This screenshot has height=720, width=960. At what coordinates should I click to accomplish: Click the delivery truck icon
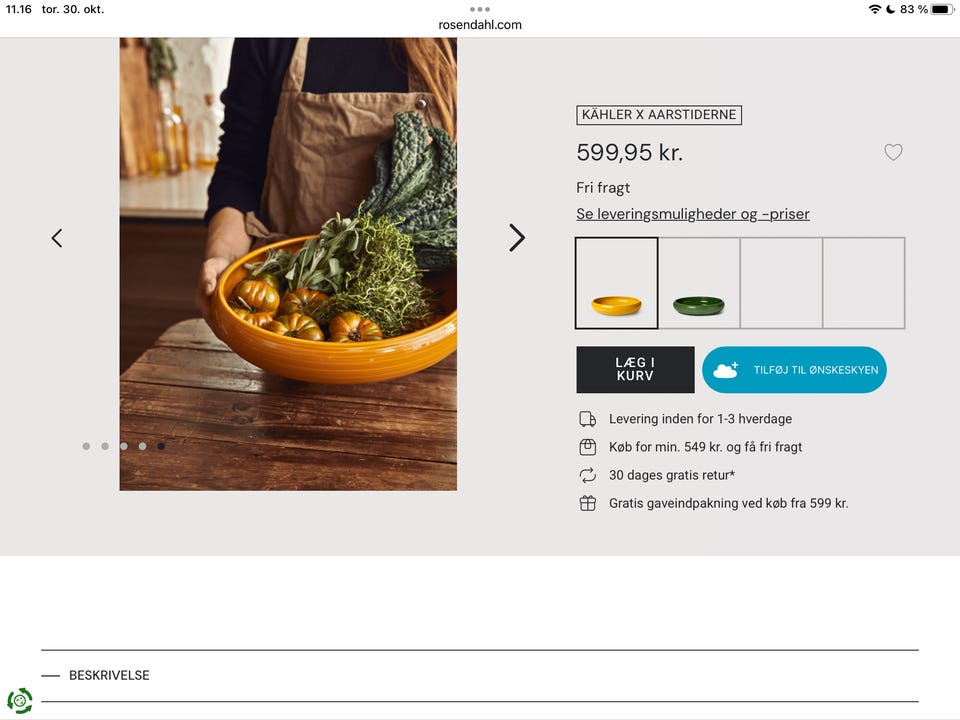[x=587, y=419]
